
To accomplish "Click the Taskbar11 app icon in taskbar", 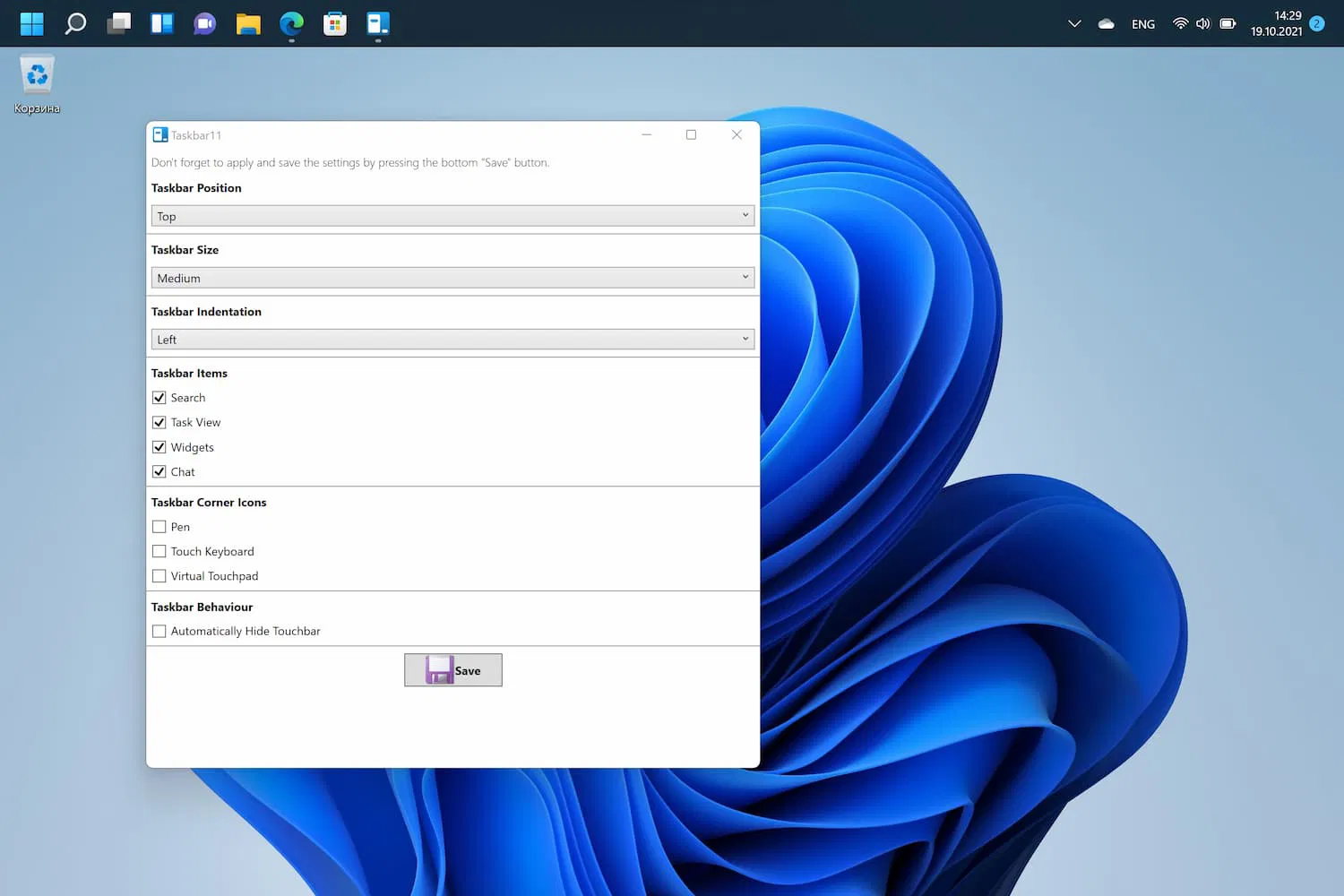I will pyautogui.click(x=378, y=23).
